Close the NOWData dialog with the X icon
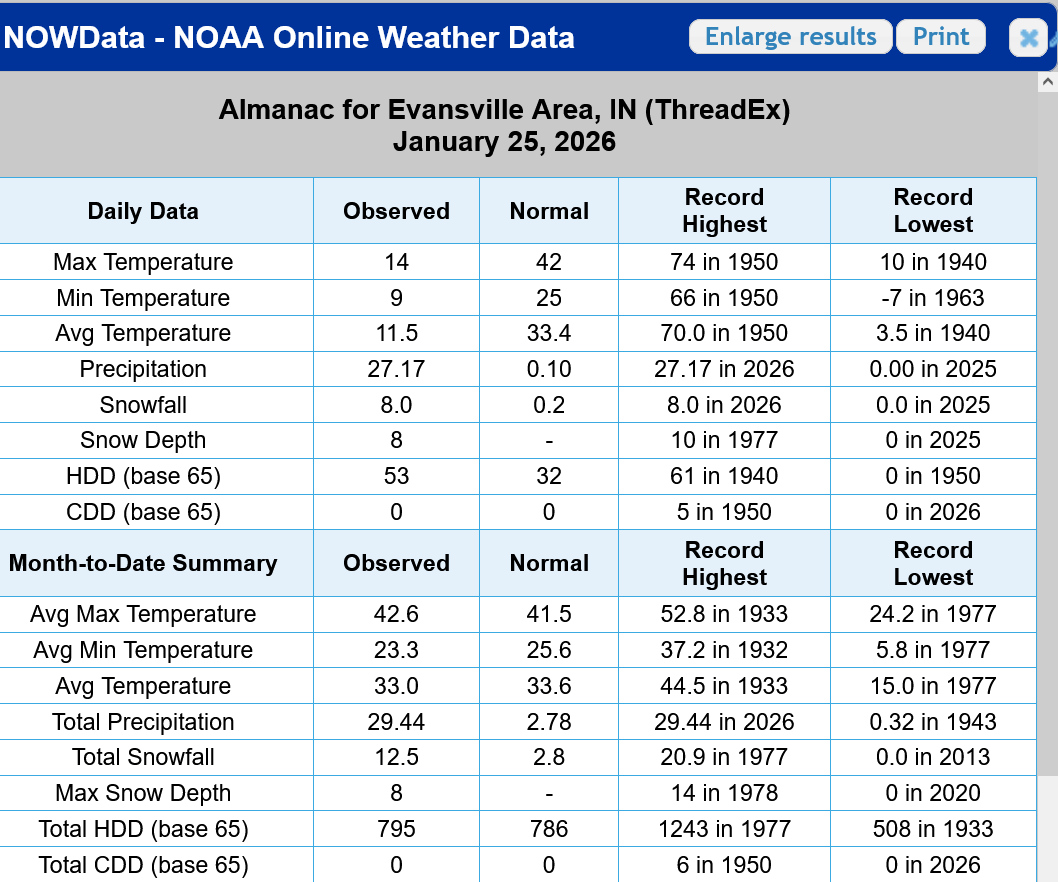The image size is (1058, 882). tap(1027, 38)
